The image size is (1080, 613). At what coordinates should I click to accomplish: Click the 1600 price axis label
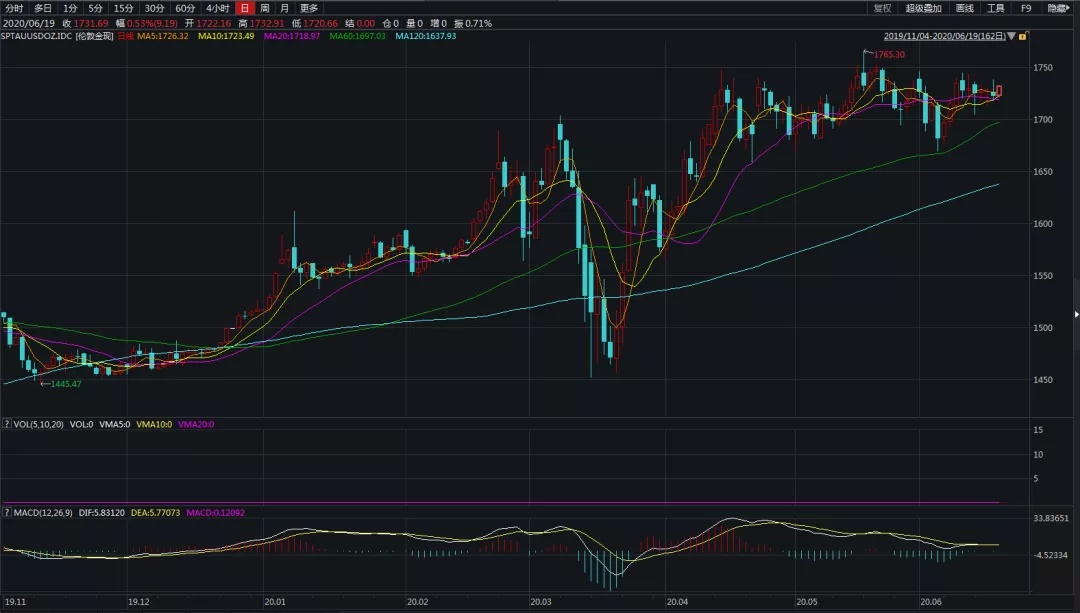point(1043,224)
